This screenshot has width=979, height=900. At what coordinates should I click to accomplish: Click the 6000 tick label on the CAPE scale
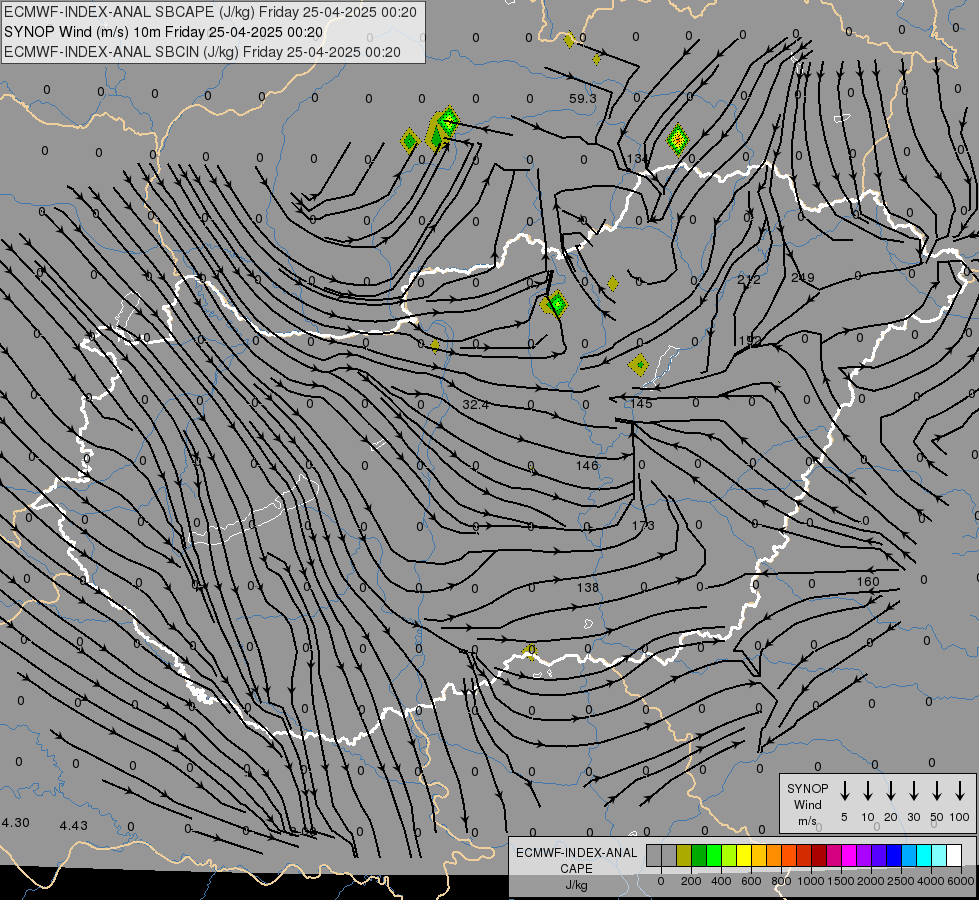click(961, 881)
